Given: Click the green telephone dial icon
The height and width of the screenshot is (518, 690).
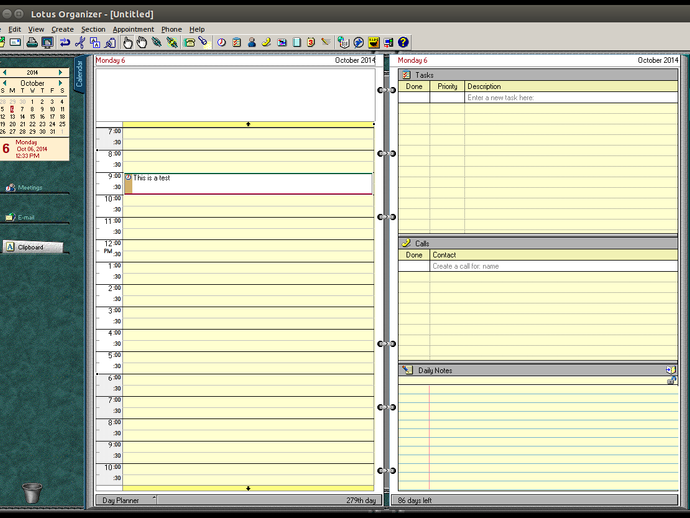Looking at the screenshot, I should [190, 42].
